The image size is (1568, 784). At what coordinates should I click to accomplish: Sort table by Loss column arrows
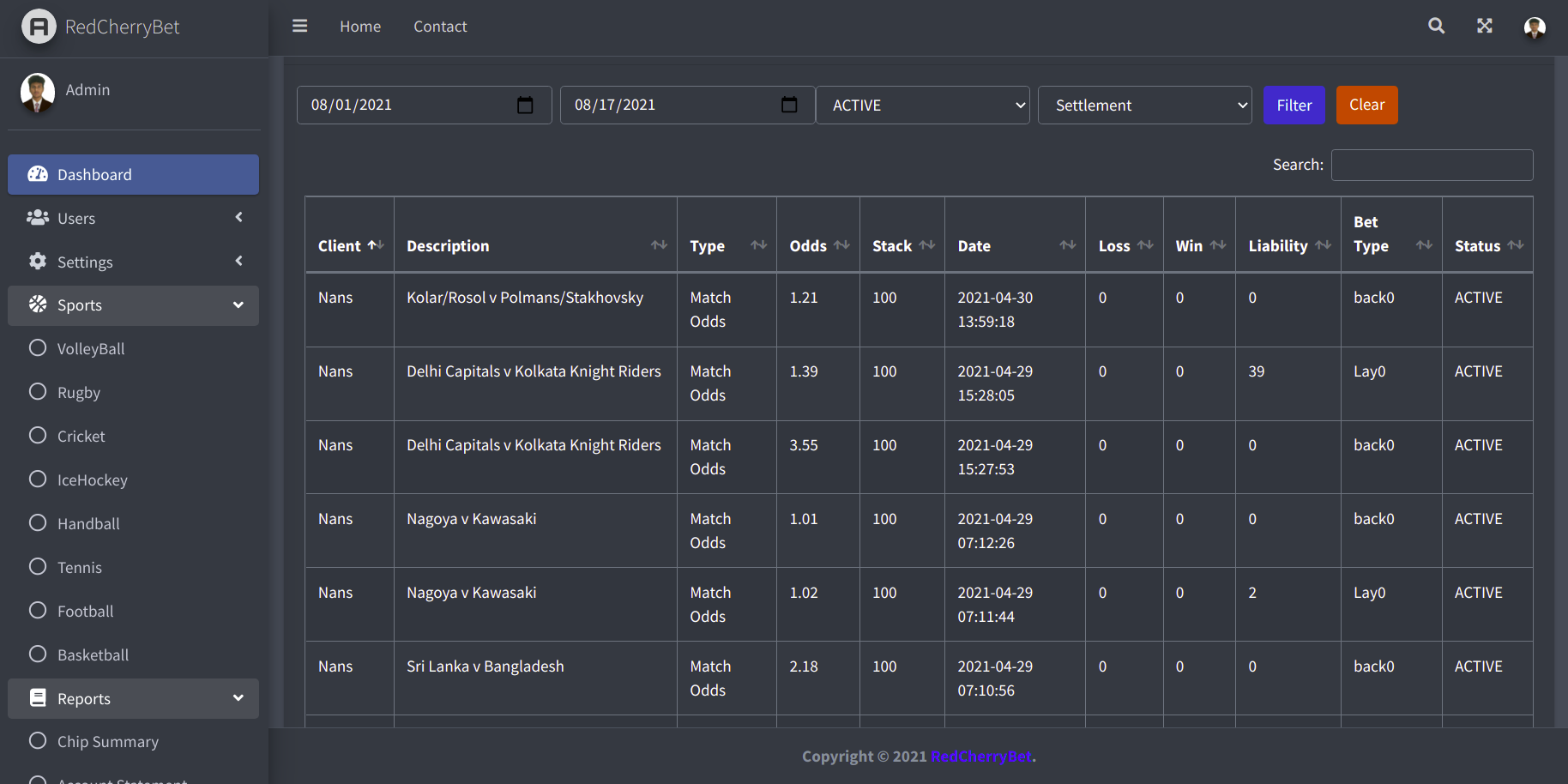click(1145, 245)
